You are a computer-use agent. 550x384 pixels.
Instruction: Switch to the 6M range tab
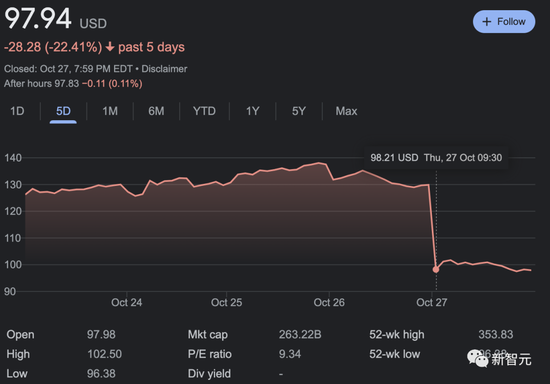156,111
